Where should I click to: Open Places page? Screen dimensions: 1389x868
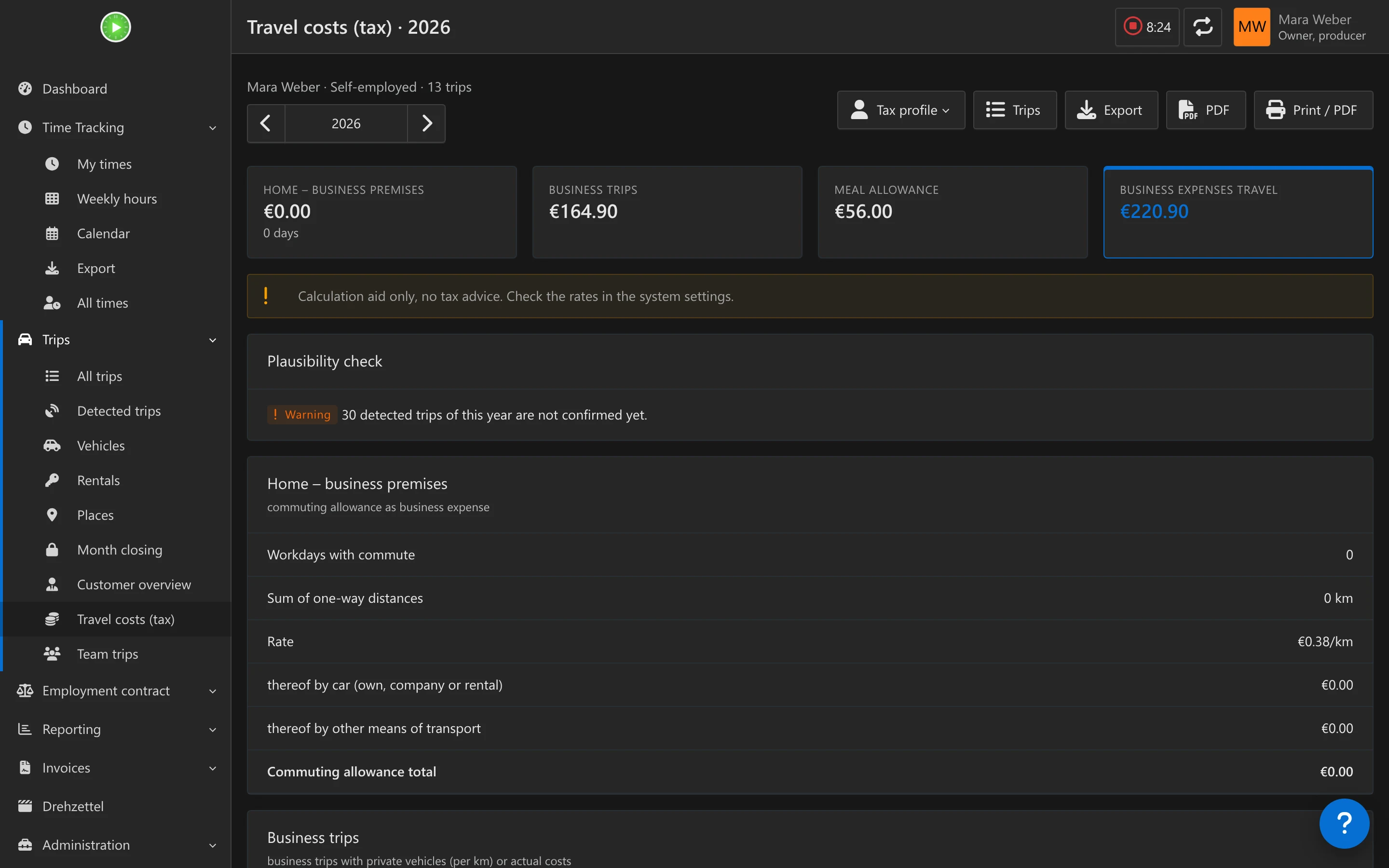point(115,515)
